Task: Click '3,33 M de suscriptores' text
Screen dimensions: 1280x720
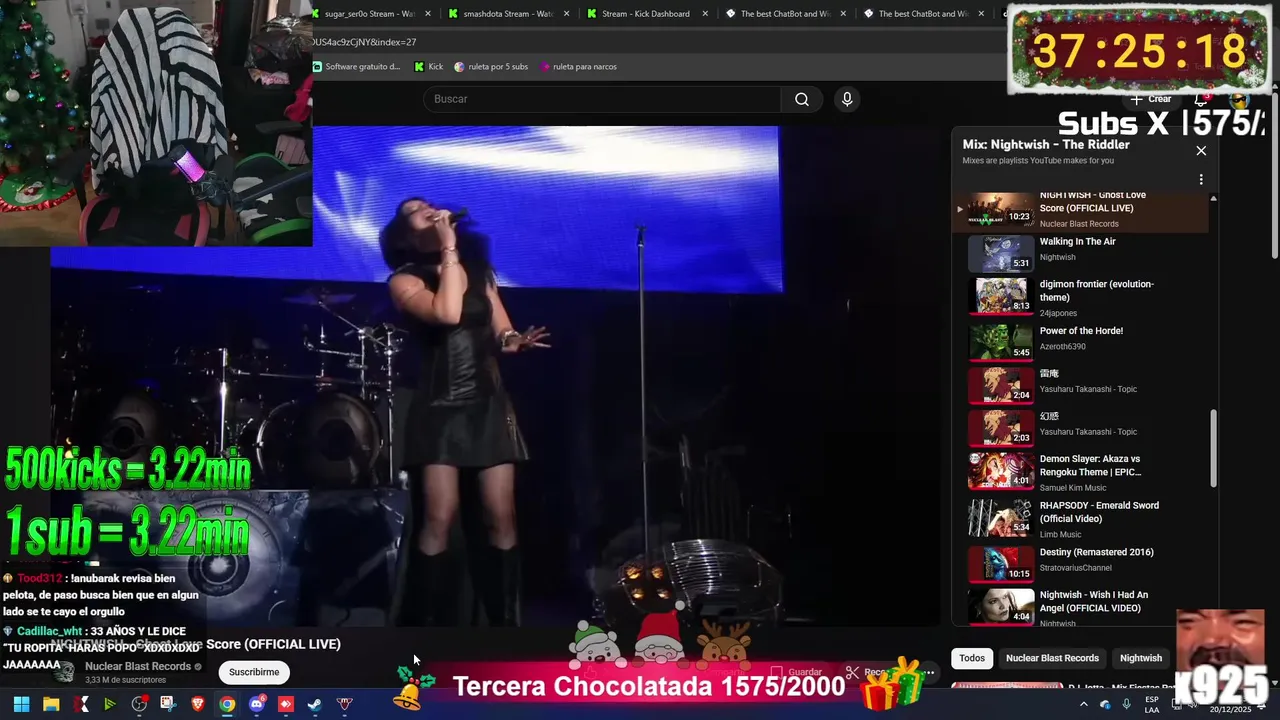Action: pos(126,680)
